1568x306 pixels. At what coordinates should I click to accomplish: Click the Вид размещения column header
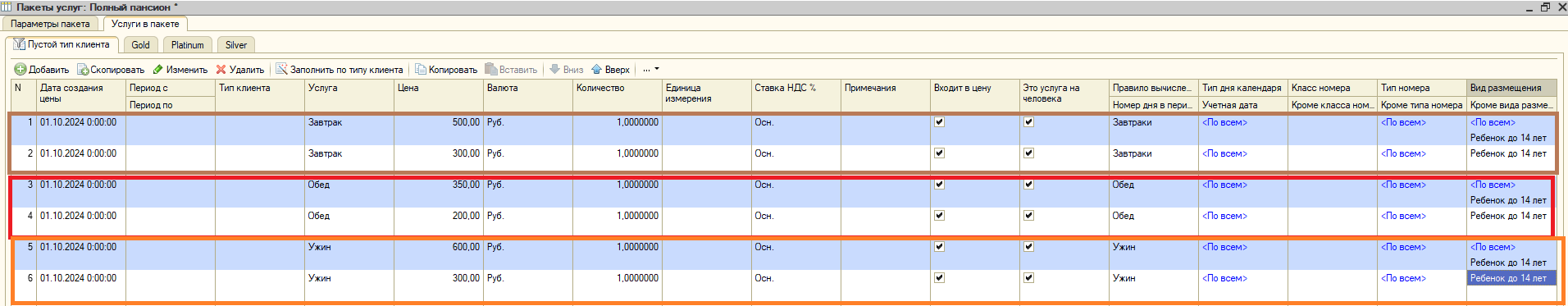pyautogui.click(x=1511, y=88)
